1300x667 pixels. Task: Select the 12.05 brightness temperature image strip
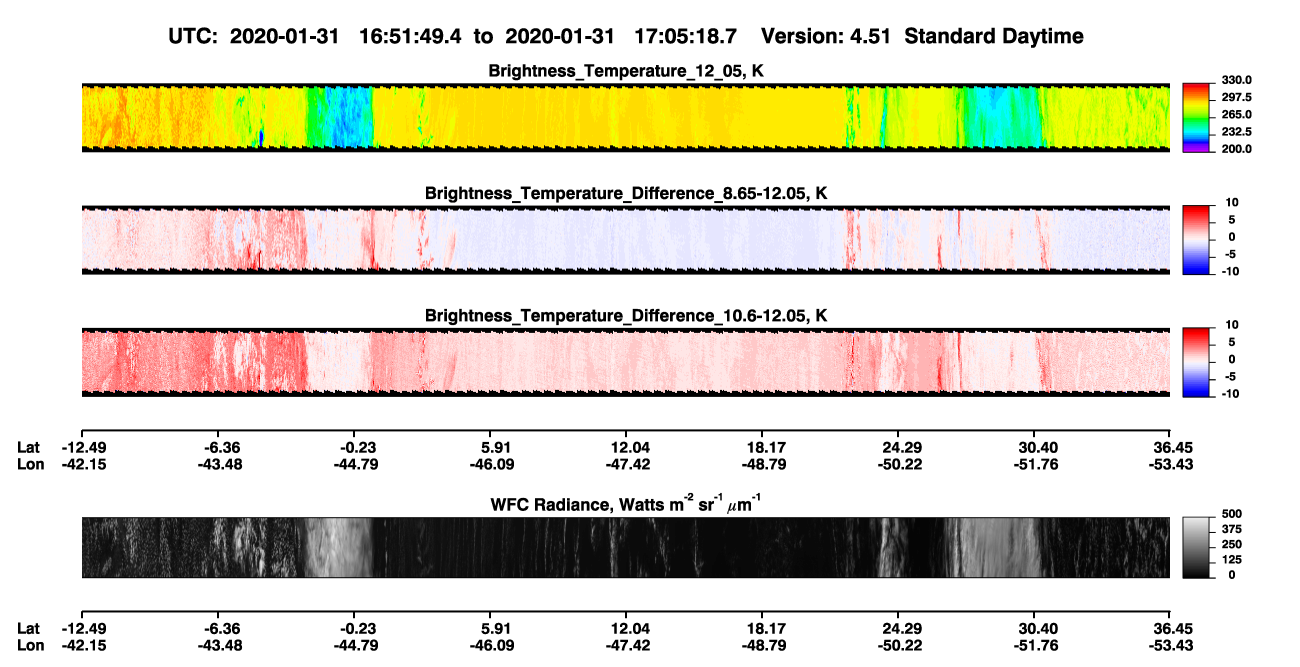pyautogui.click(x=625, y=118)
